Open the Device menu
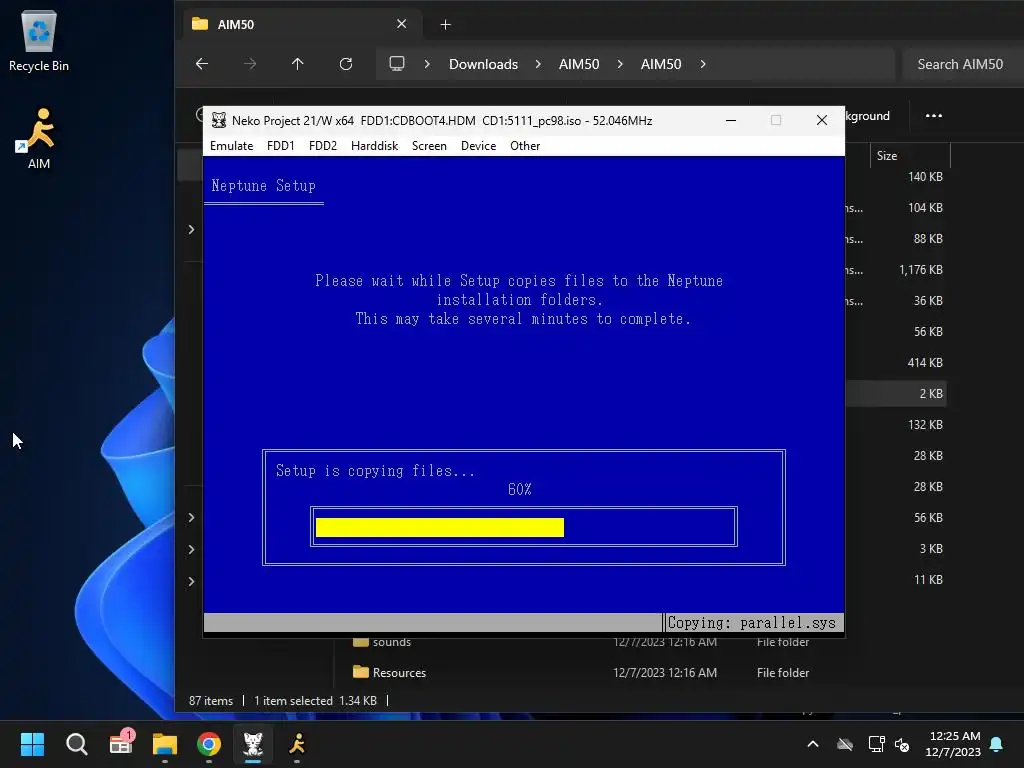1024x768 pixels. tap(478, 146)
